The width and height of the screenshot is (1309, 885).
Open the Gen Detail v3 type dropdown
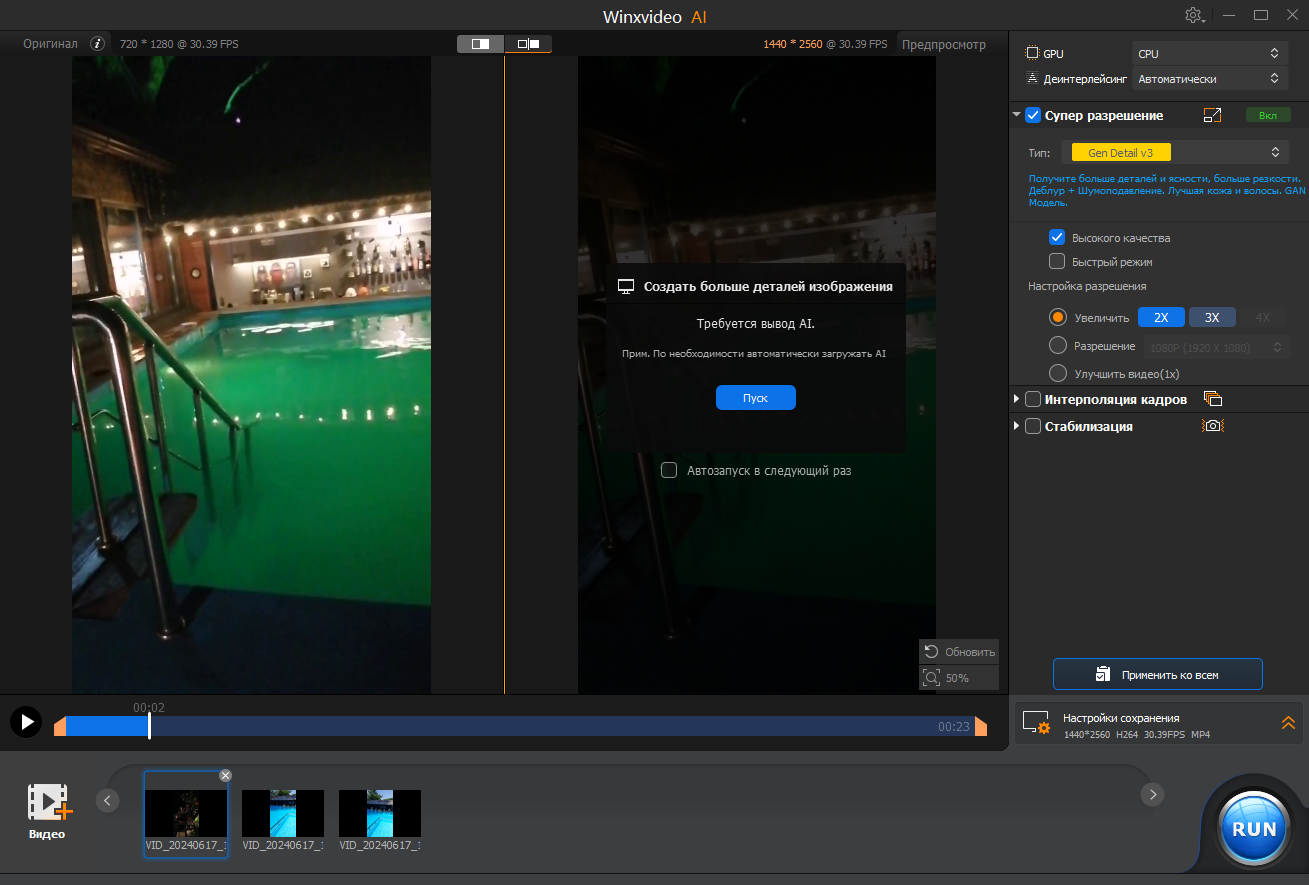[1175, 152]
